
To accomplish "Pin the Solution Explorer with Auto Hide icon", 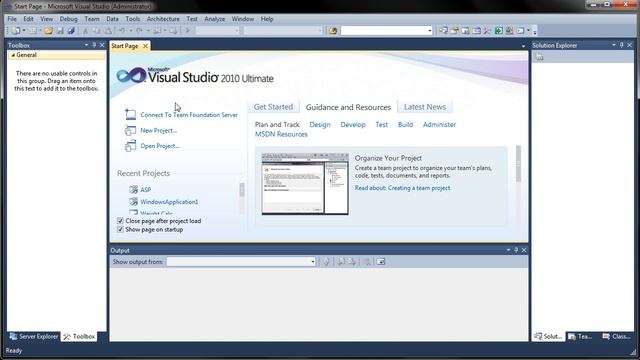I will click(x=622, y=45).
